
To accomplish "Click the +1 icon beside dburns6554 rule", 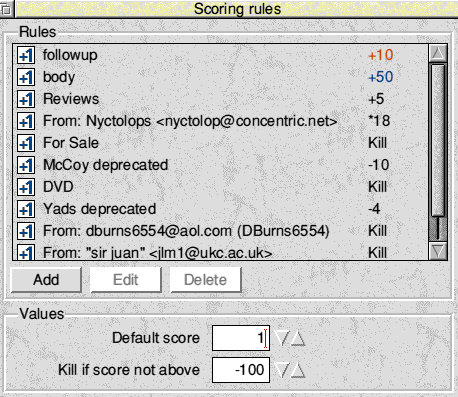I will tap(26, 231).
